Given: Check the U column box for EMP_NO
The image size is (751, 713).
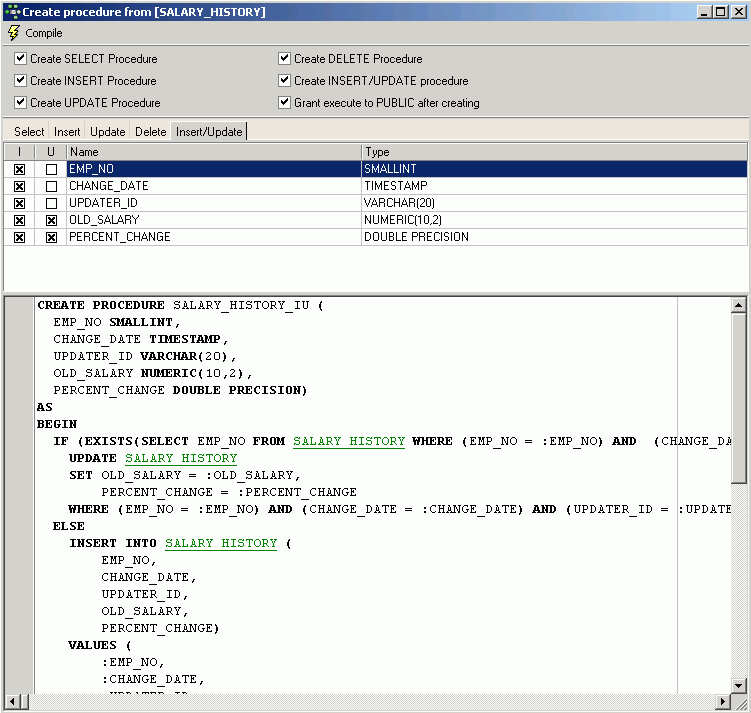Looking at the screenshot, I should tap(51, 170).
